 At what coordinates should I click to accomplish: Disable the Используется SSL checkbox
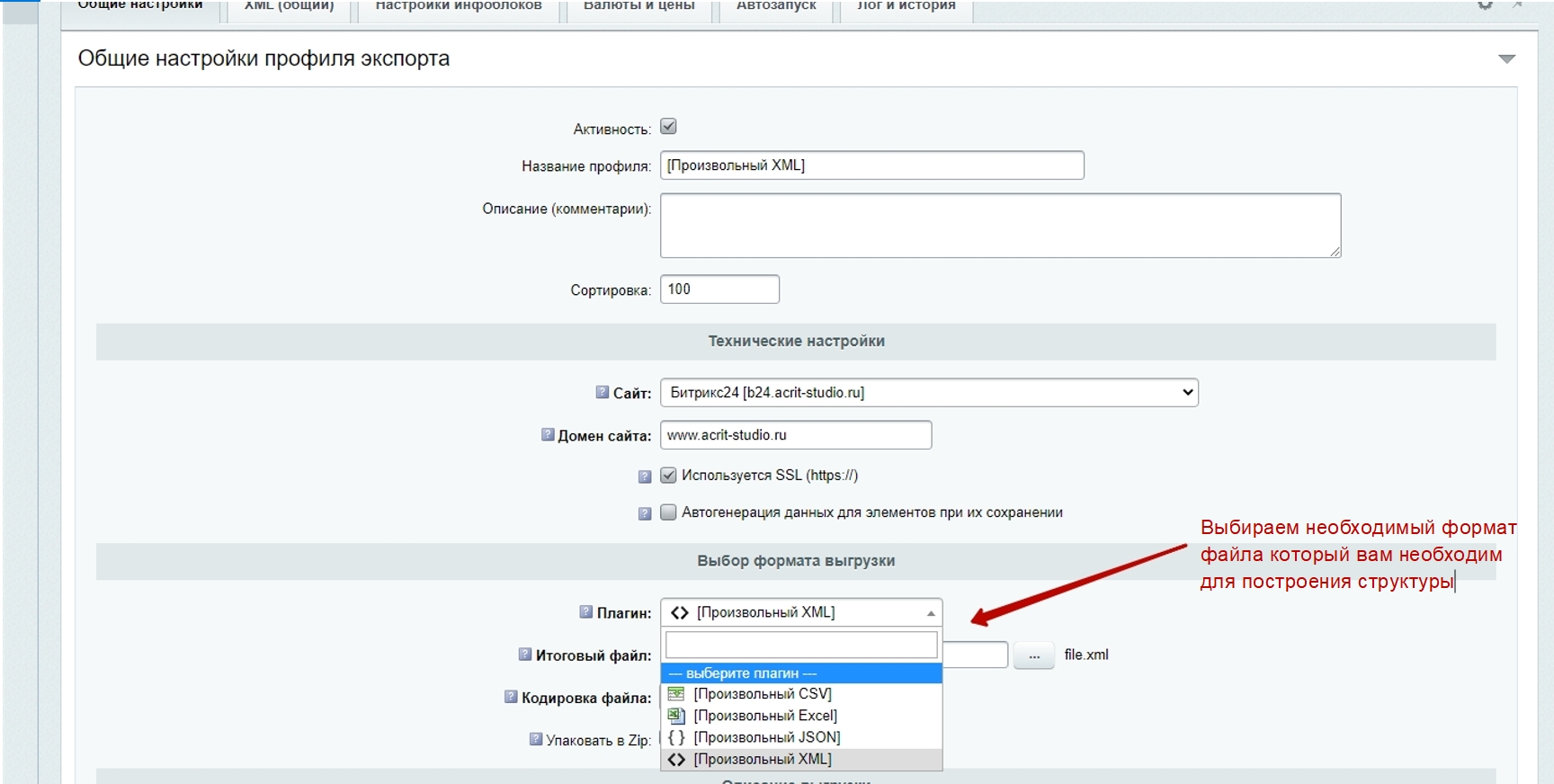(x=668, y=476)
